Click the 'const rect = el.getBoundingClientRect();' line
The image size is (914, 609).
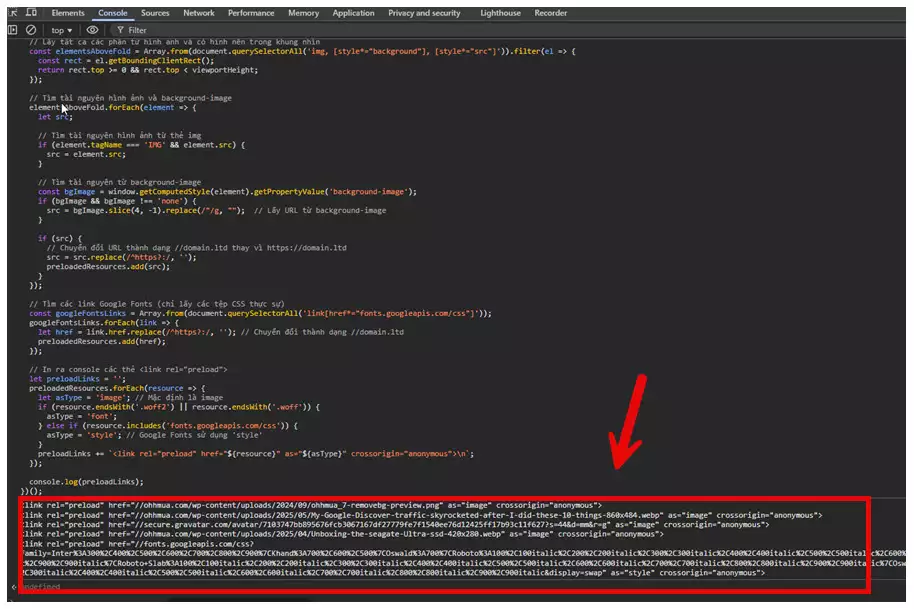click(126, 61)
